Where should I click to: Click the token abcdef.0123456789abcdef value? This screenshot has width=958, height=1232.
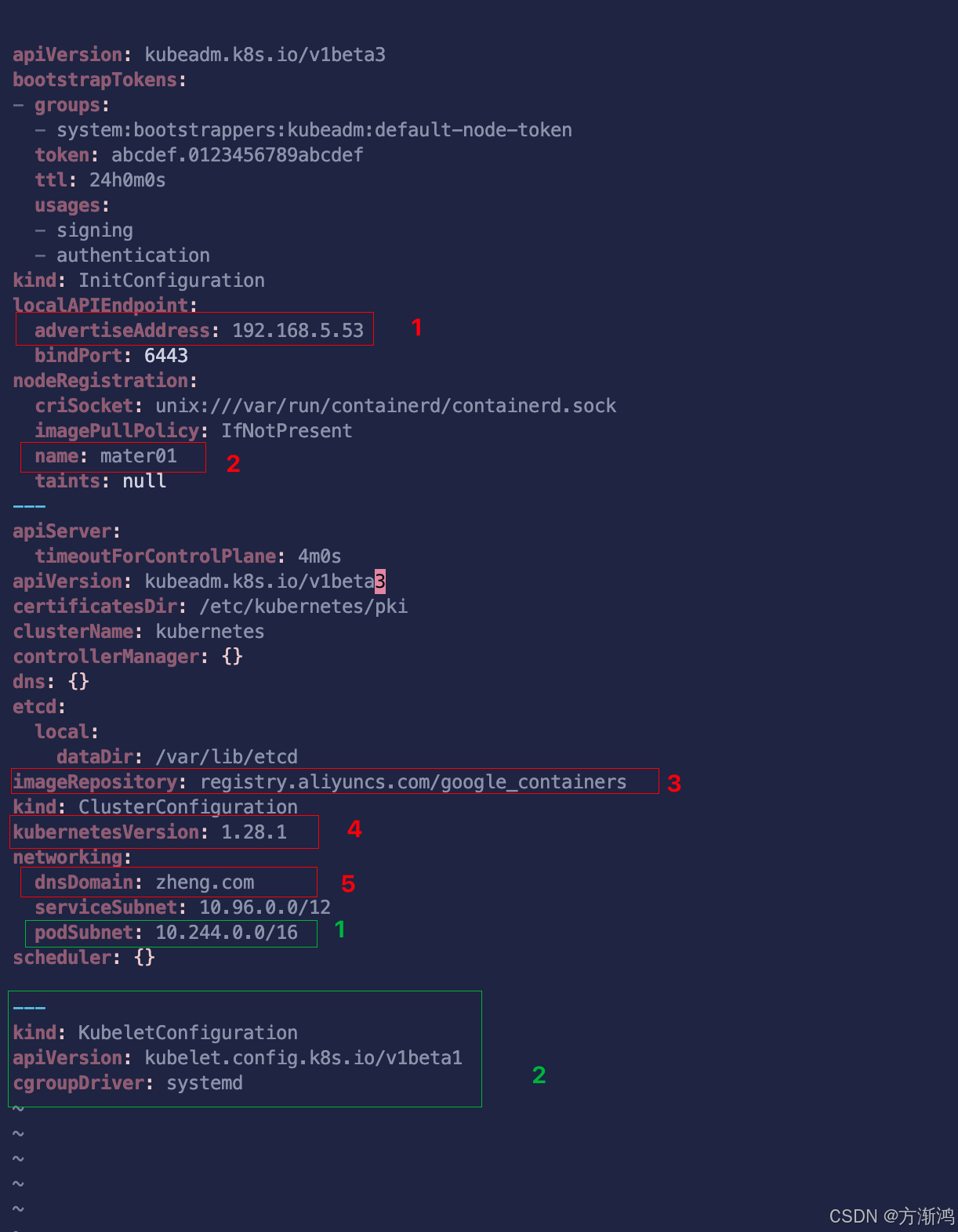(x=237, y=154)
